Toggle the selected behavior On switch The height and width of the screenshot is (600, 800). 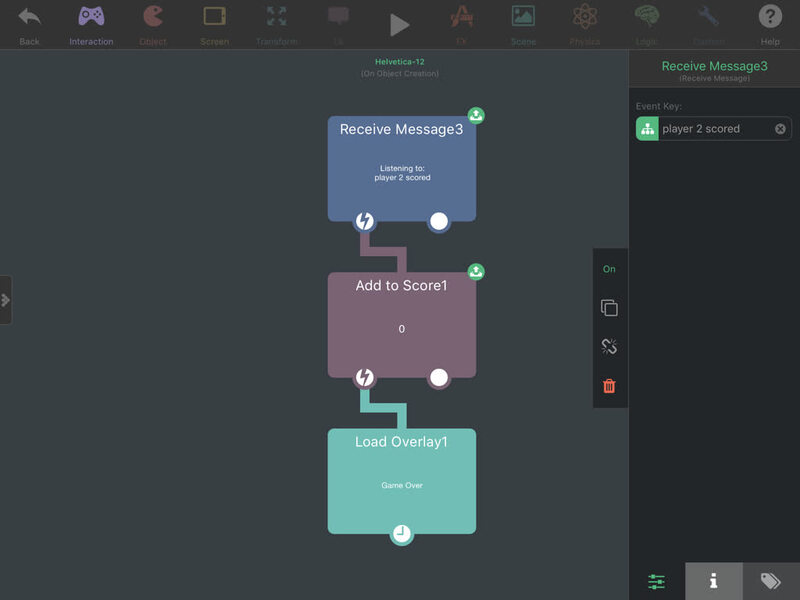609,269
